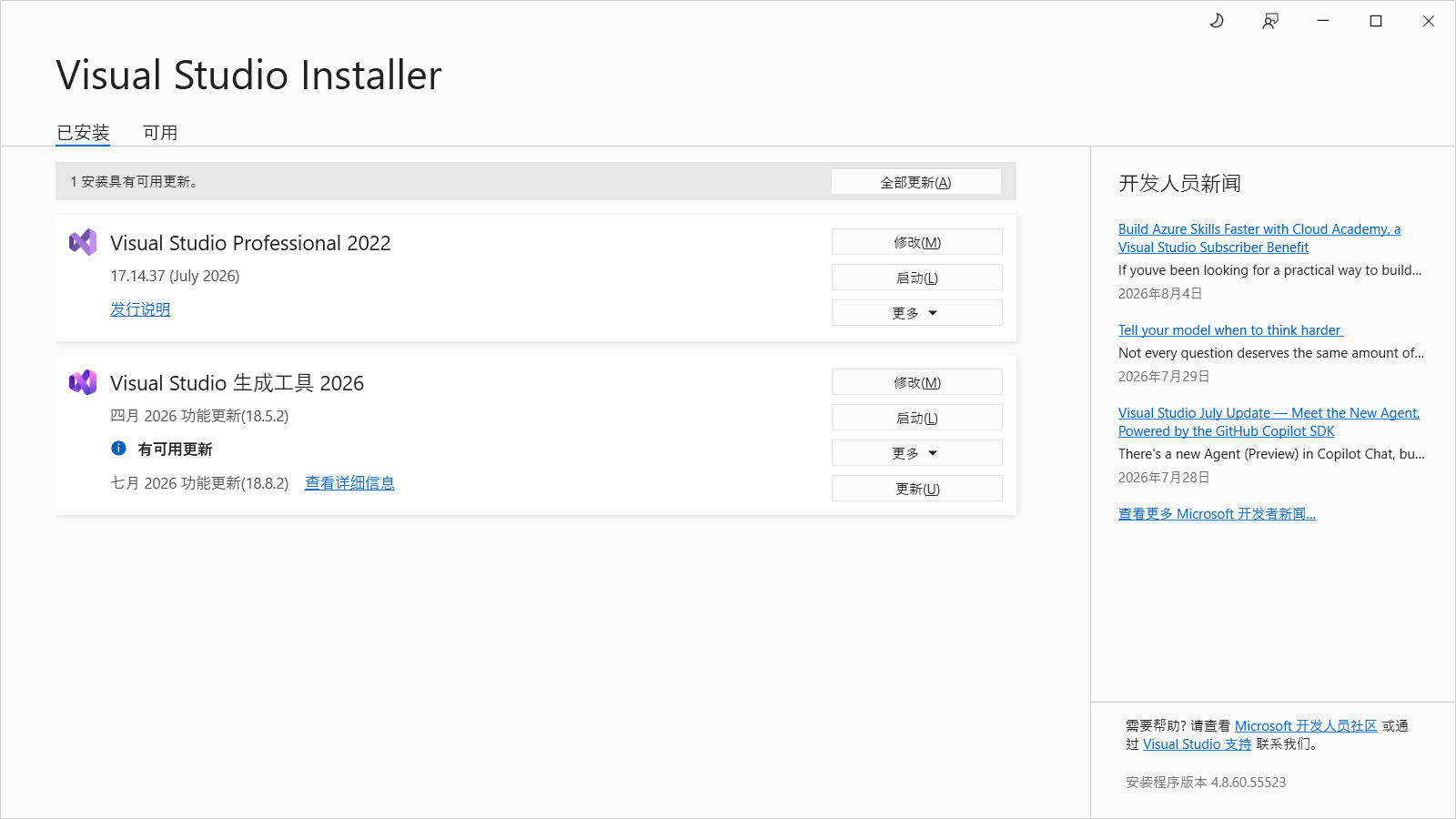This screenshot has height=819, width=1456.
Task: Open the 查看详细信息 link
Action: (349, 483)
